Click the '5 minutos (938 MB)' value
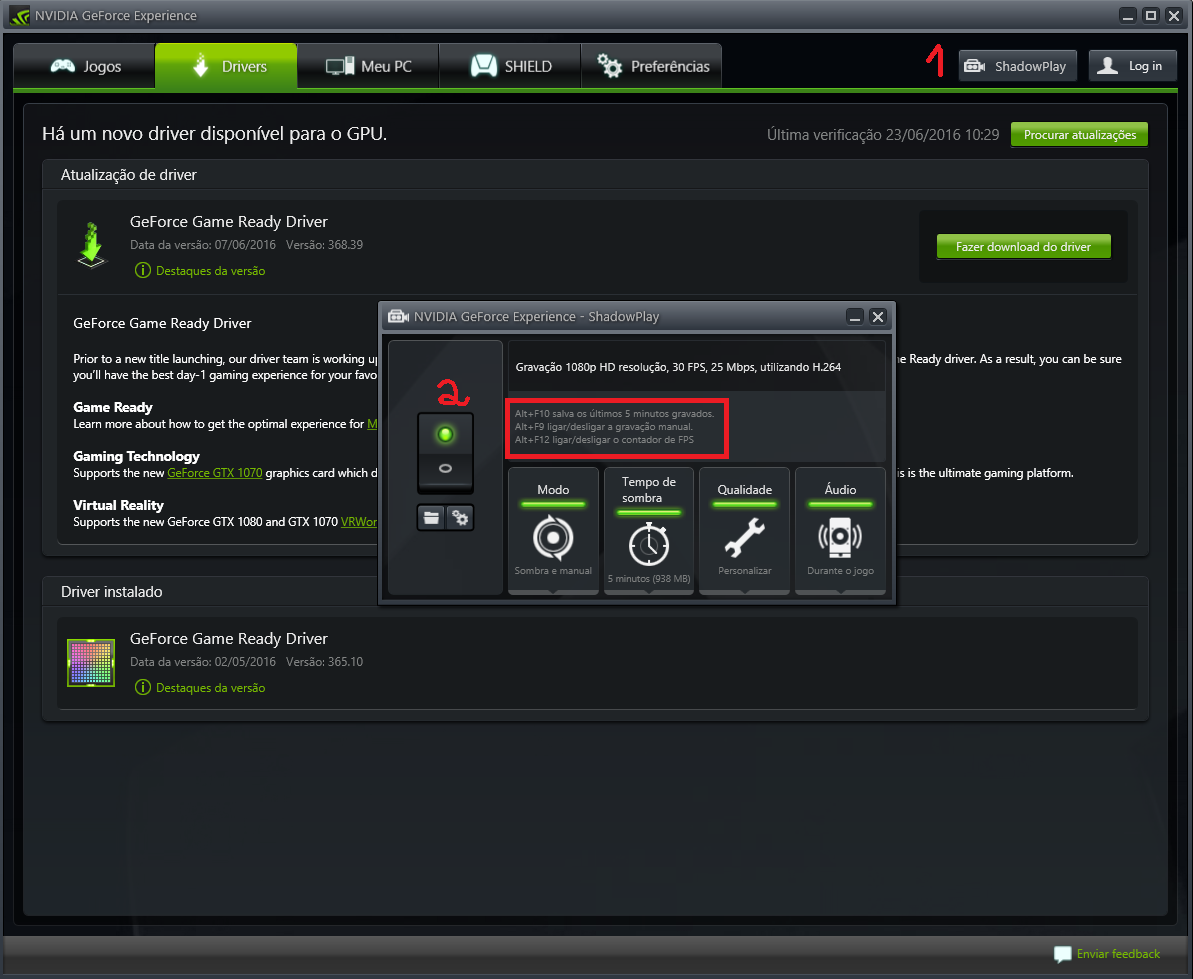The height and width of the screenshot is (979, 1193). click(649, 579)
